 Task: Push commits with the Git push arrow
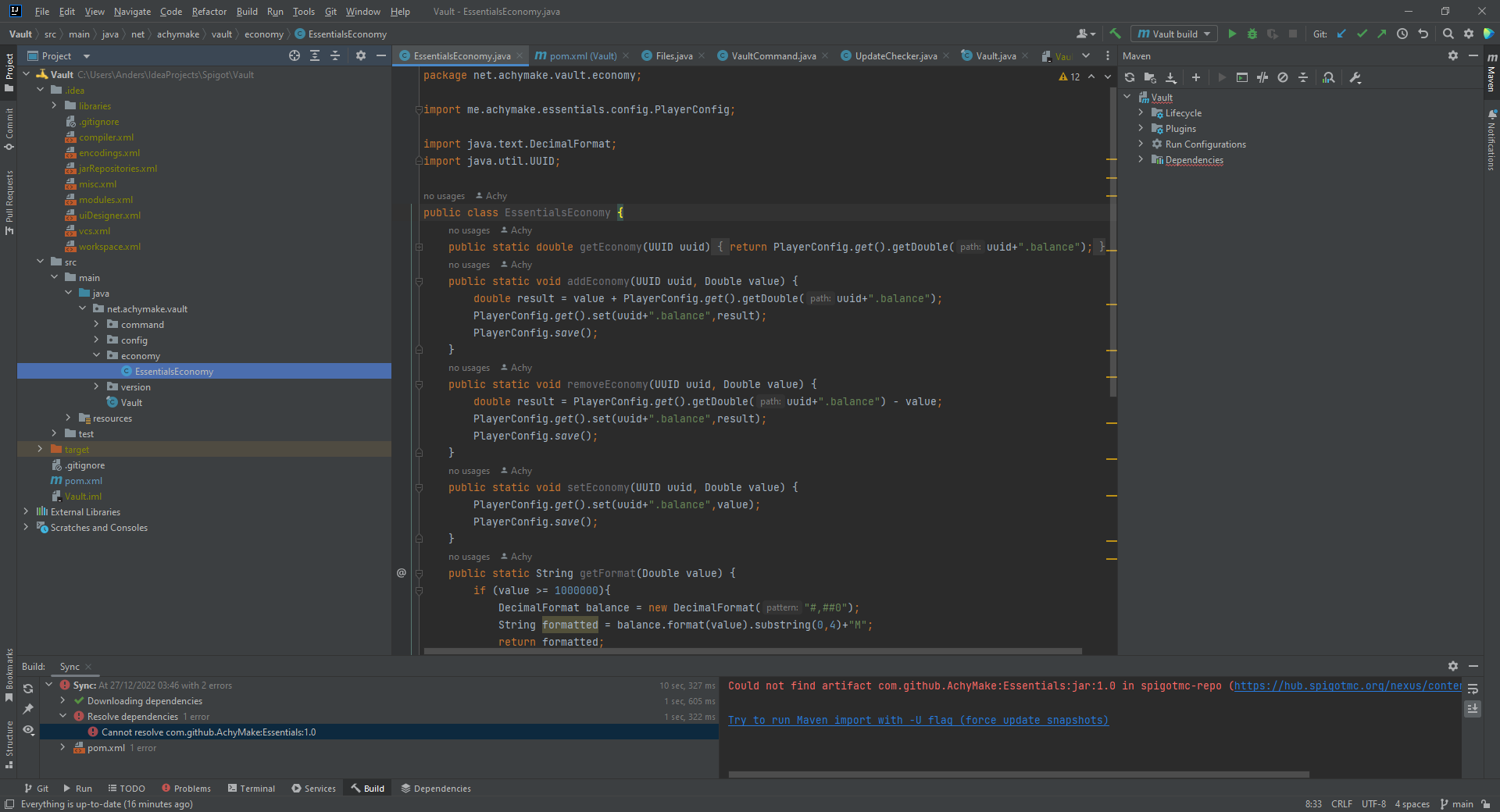(x=1382, y=34)
